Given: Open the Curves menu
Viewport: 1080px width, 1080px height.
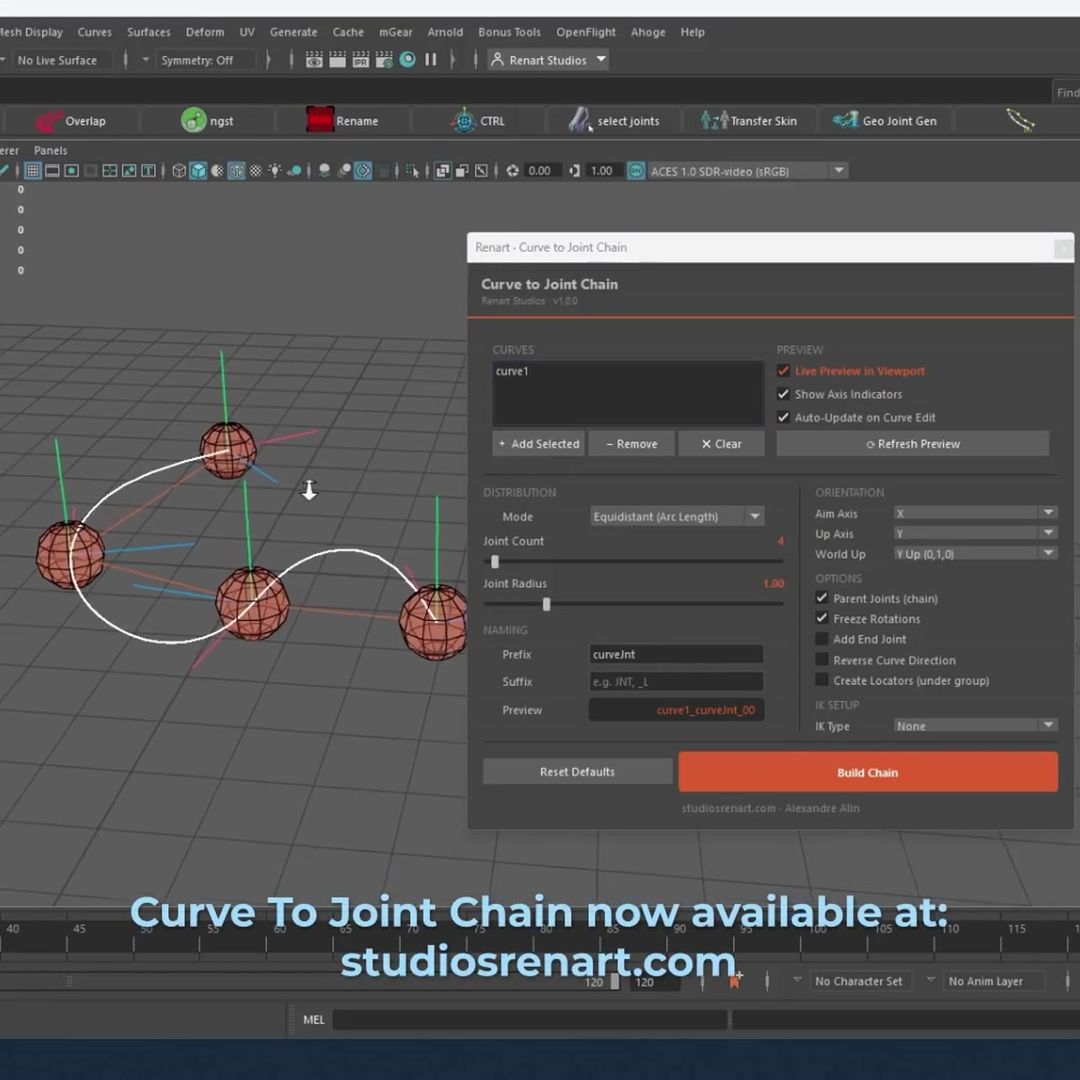Looking at the screenshot, I should pyautogui.click(x=94, y=32).
